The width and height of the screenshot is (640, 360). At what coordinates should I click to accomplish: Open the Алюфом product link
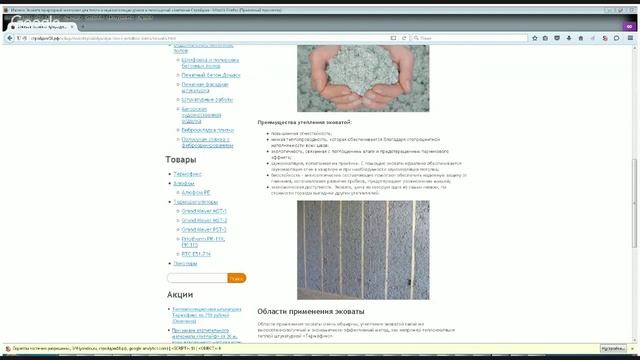click(x=184, y=183)
